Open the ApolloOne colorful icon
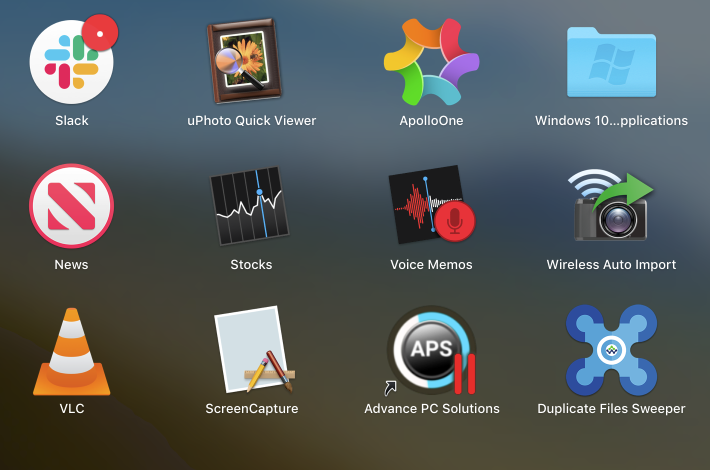710x470 pixels. tap(432, 62)
